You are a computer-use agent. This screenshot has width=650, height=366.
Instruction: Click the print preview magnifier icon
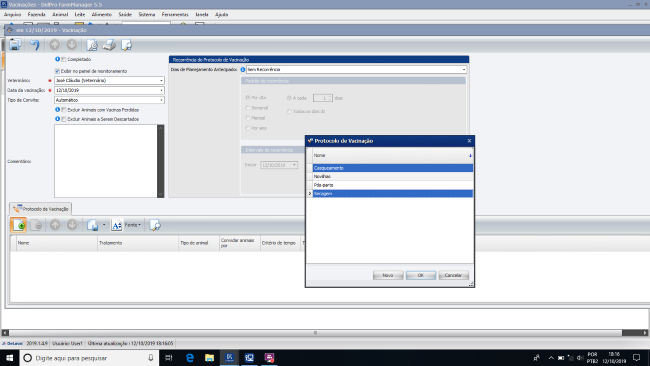92,45
